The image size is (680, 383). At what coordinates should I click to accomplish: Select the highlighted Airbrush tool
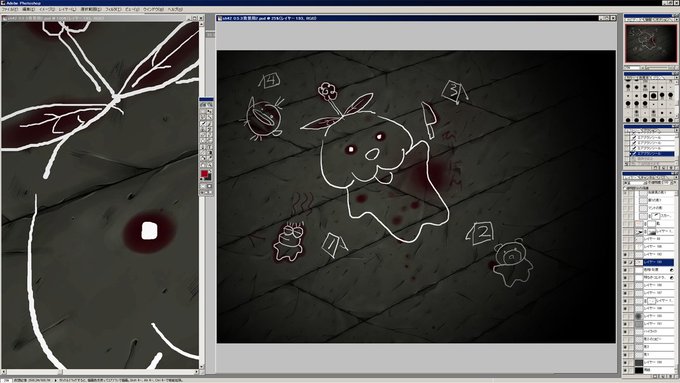tap(203, 124)
